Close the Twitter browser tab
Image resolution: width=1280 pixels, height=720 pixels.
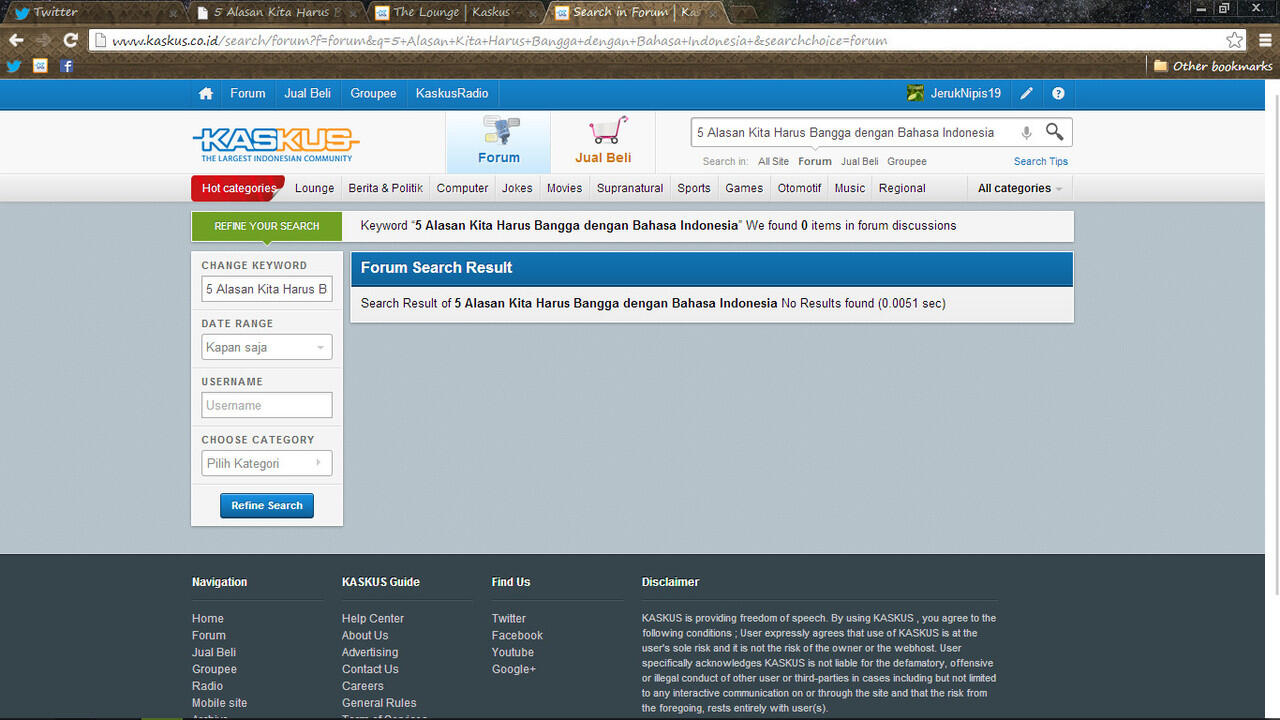[x=174, y=13]
